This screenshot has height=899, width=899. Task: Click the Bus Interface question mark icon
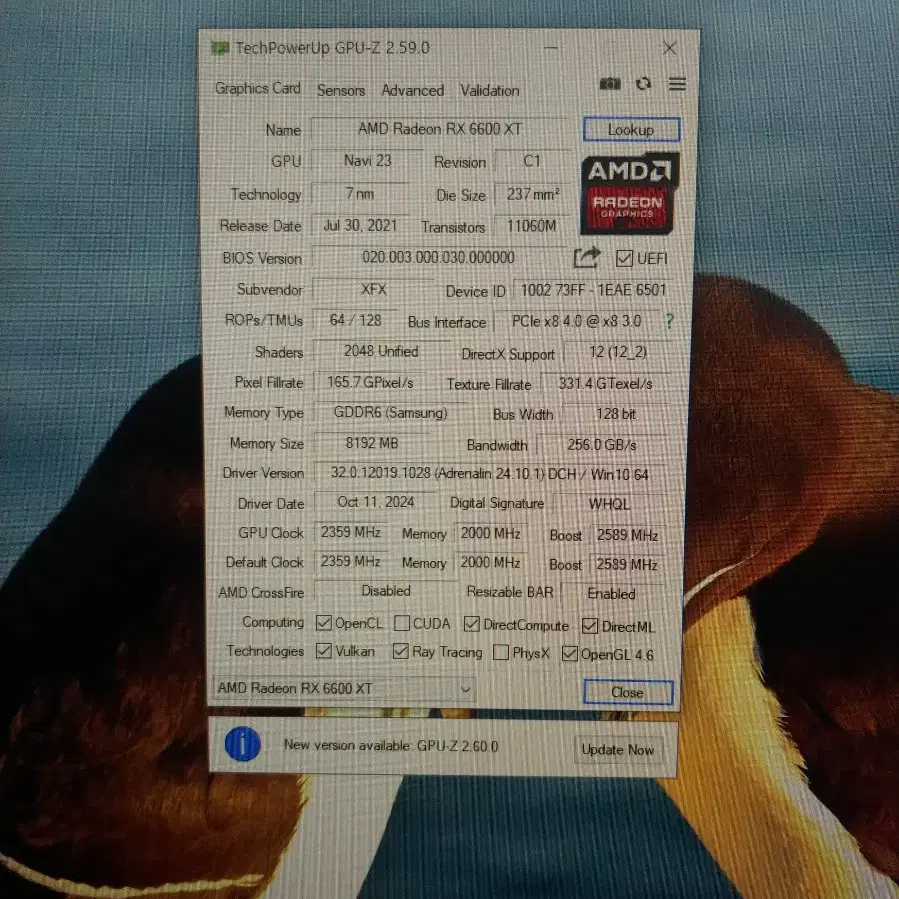669,320
